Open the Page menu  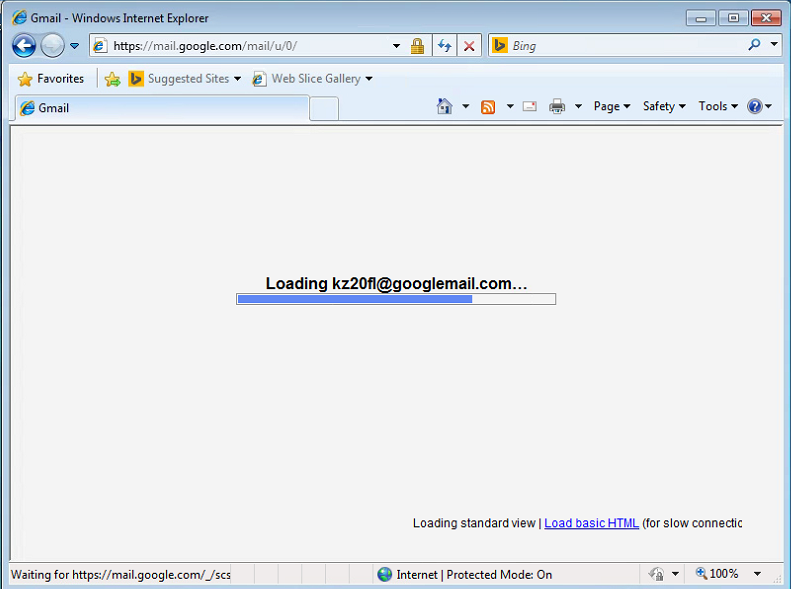point(612,106)
